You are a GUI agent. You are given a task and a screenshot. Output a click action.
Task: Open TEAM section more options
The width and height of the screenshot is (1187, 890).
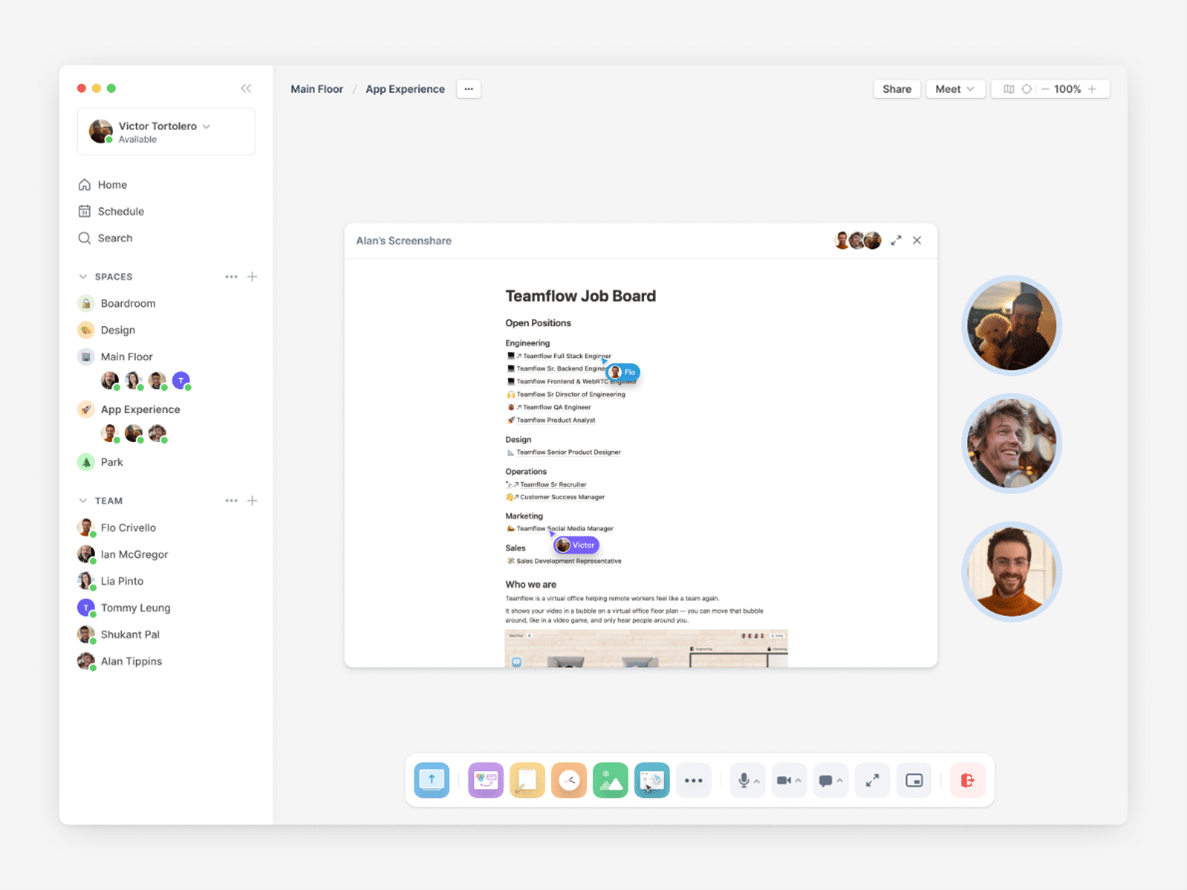pos(231,501)
